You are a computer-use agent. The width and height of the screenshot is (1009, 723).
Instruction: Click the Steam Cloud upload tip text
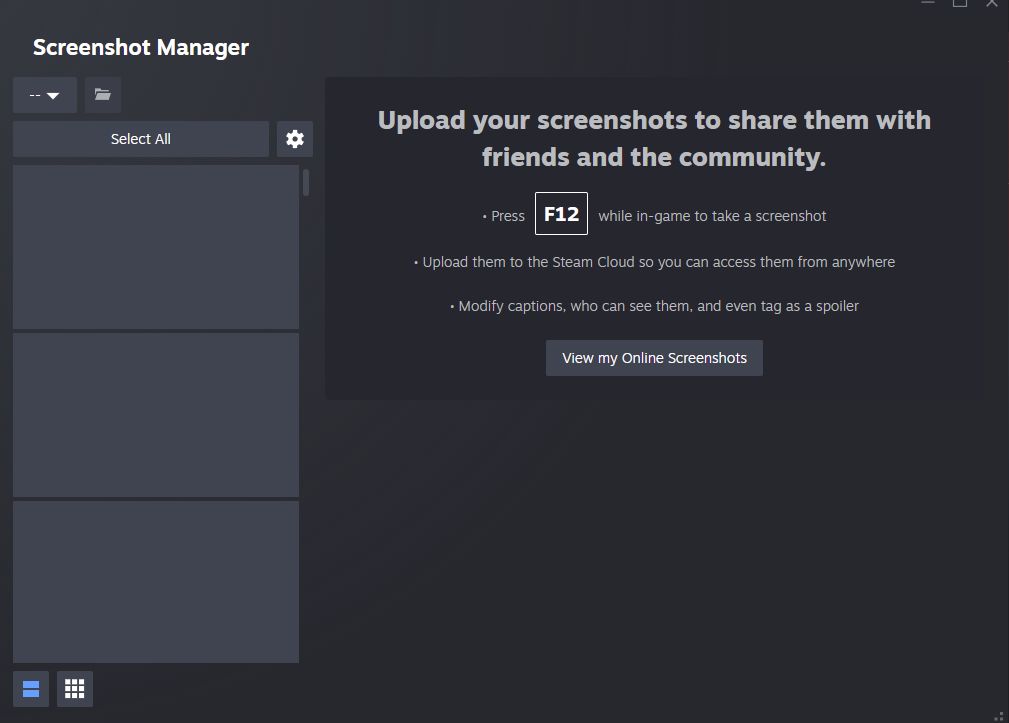point(654,262)
